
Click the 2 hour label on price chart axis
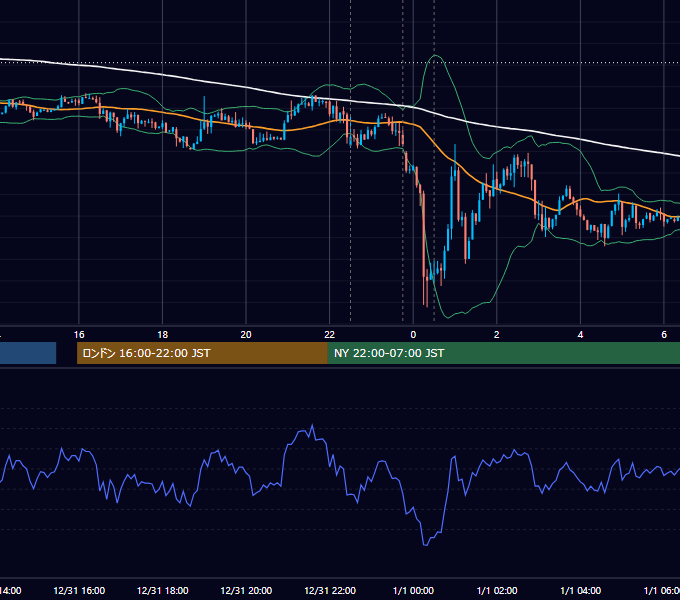497,335
